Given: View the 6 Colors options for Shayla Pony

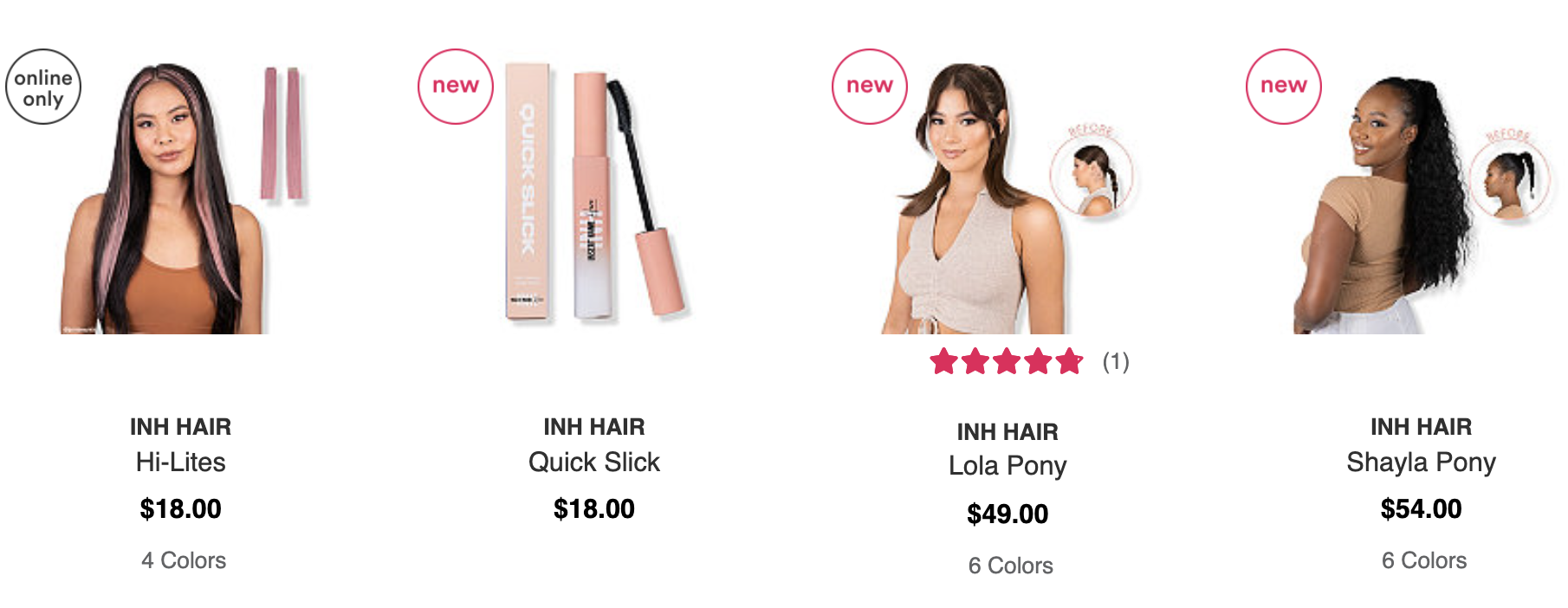Looking at the screenshot, I should point(1424,560).
